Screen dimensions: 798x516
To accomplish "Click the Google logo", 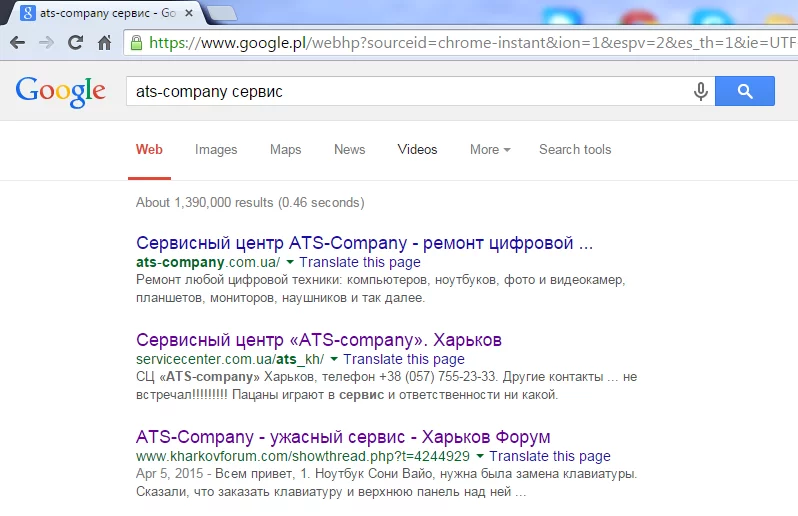I will click(x=61, y=92).
